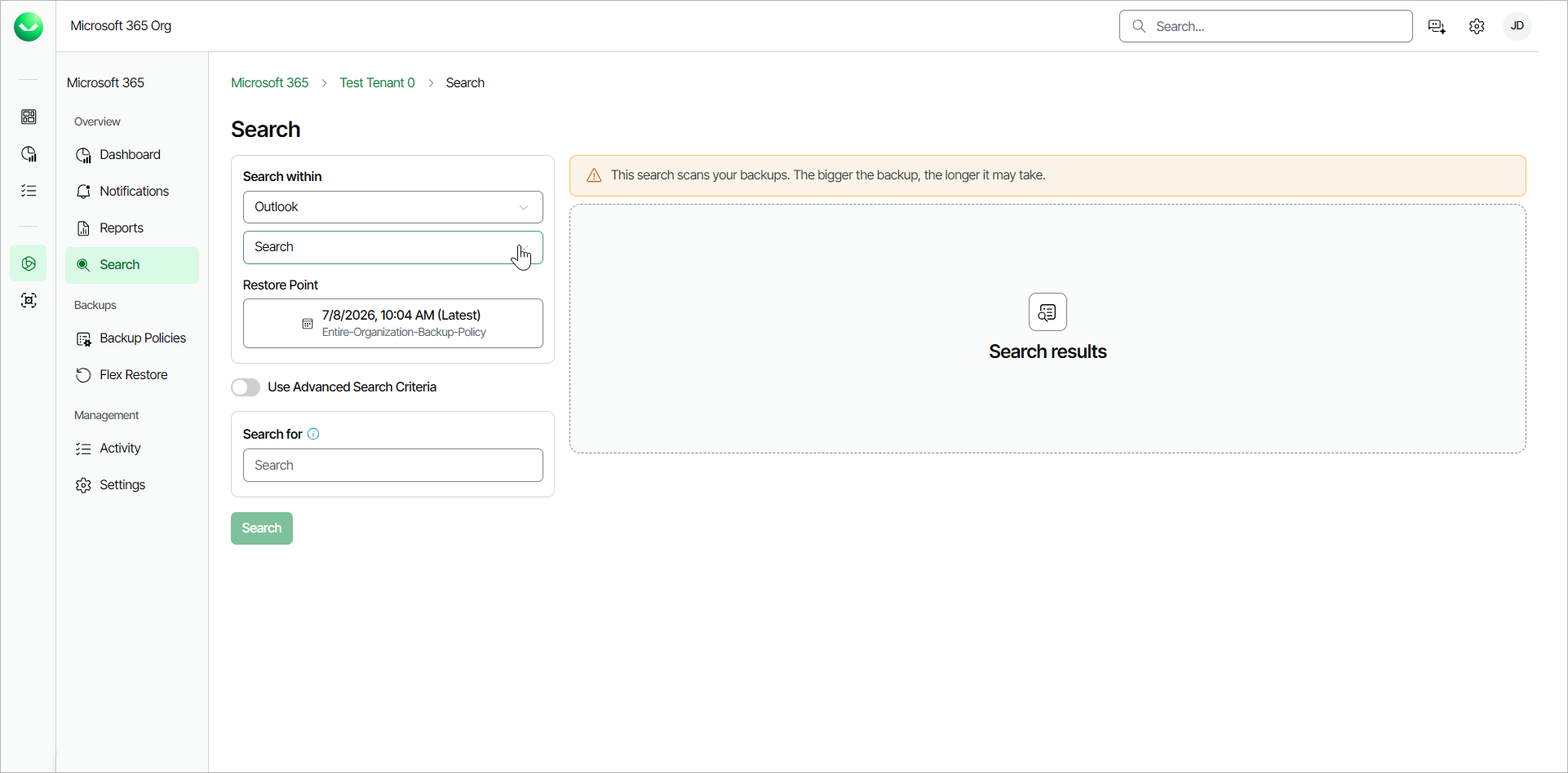The image size is (1568, 773).
Task: Open the scan target icon in left rail
Action: (x=29, y=301)
